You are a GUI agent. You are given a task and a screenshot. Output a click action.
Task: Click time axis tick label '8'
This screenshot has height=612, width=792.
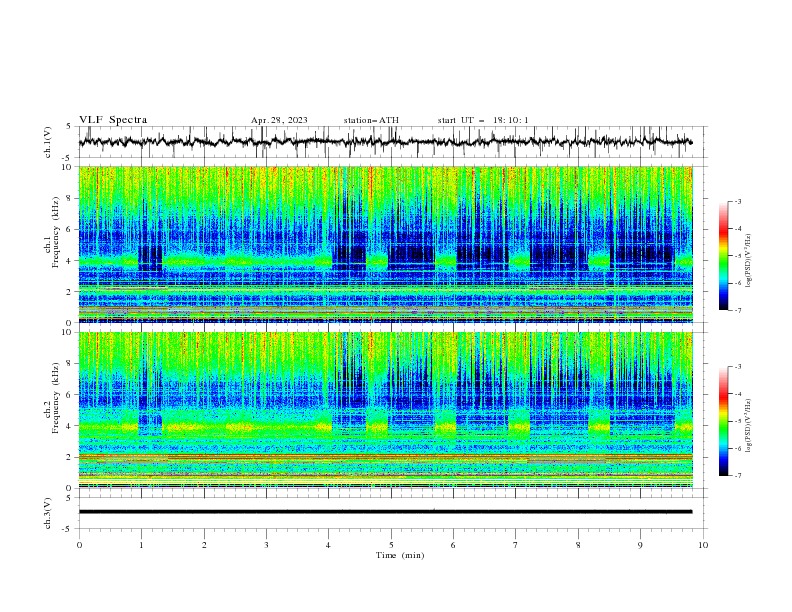(578, 545)
